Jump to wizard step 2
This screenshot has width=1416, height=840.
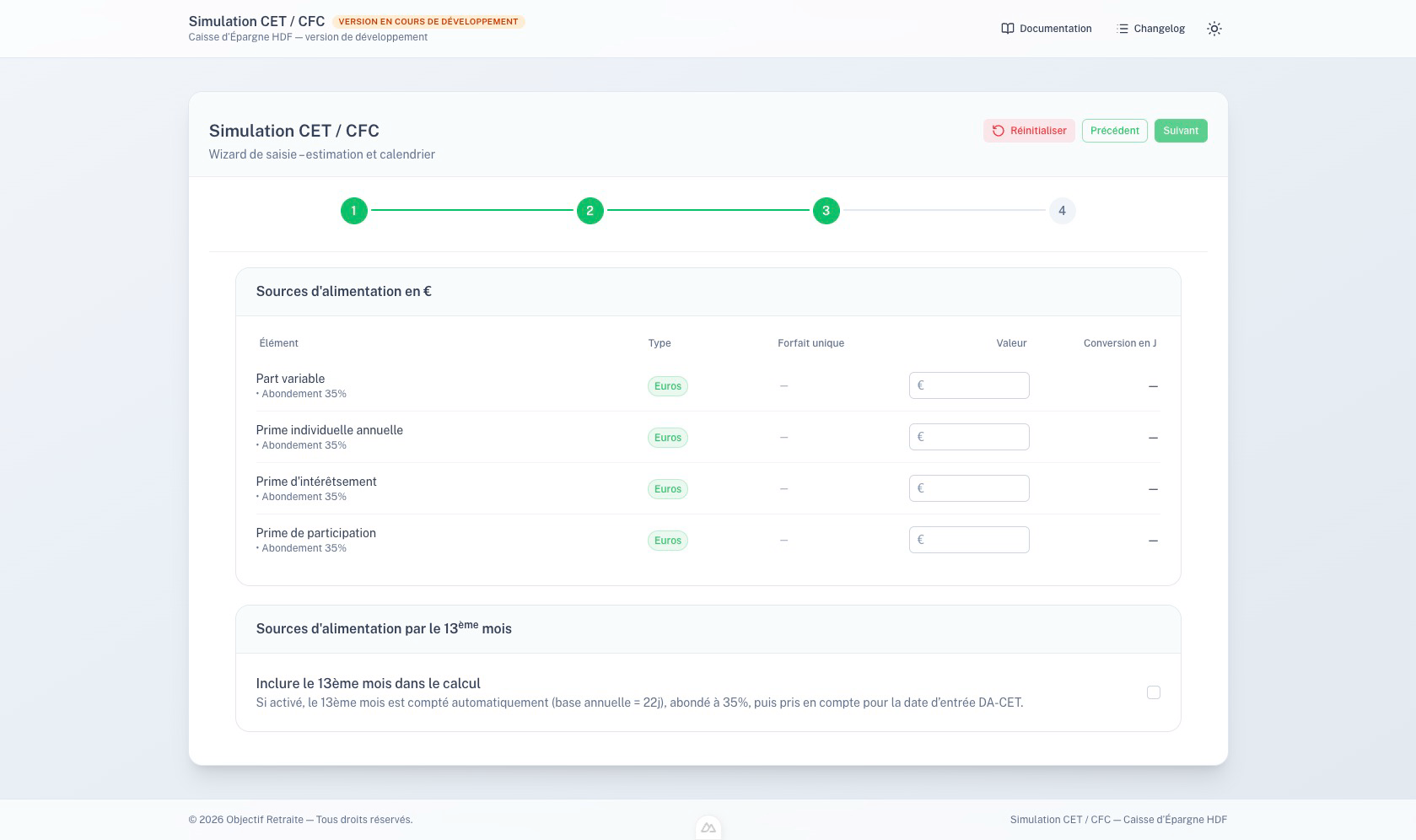[590, 211]
